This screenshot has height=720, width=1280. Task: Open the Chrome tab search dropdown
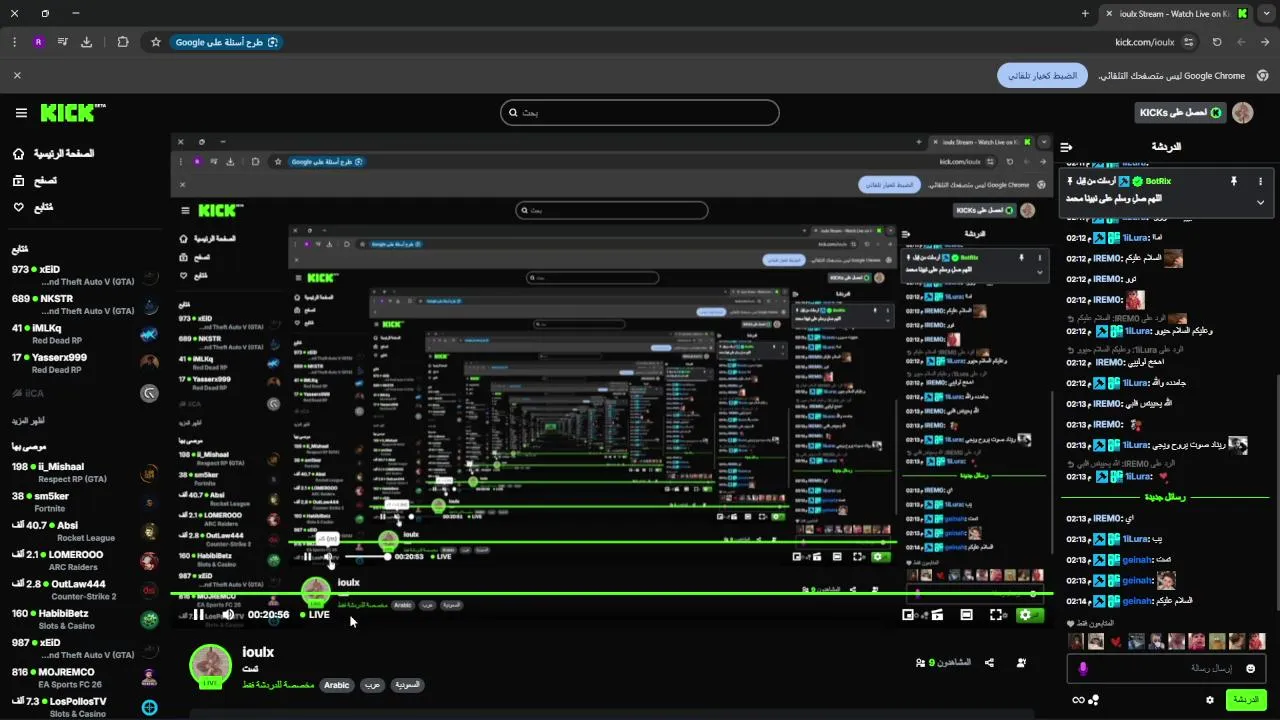coord(1265,13)
